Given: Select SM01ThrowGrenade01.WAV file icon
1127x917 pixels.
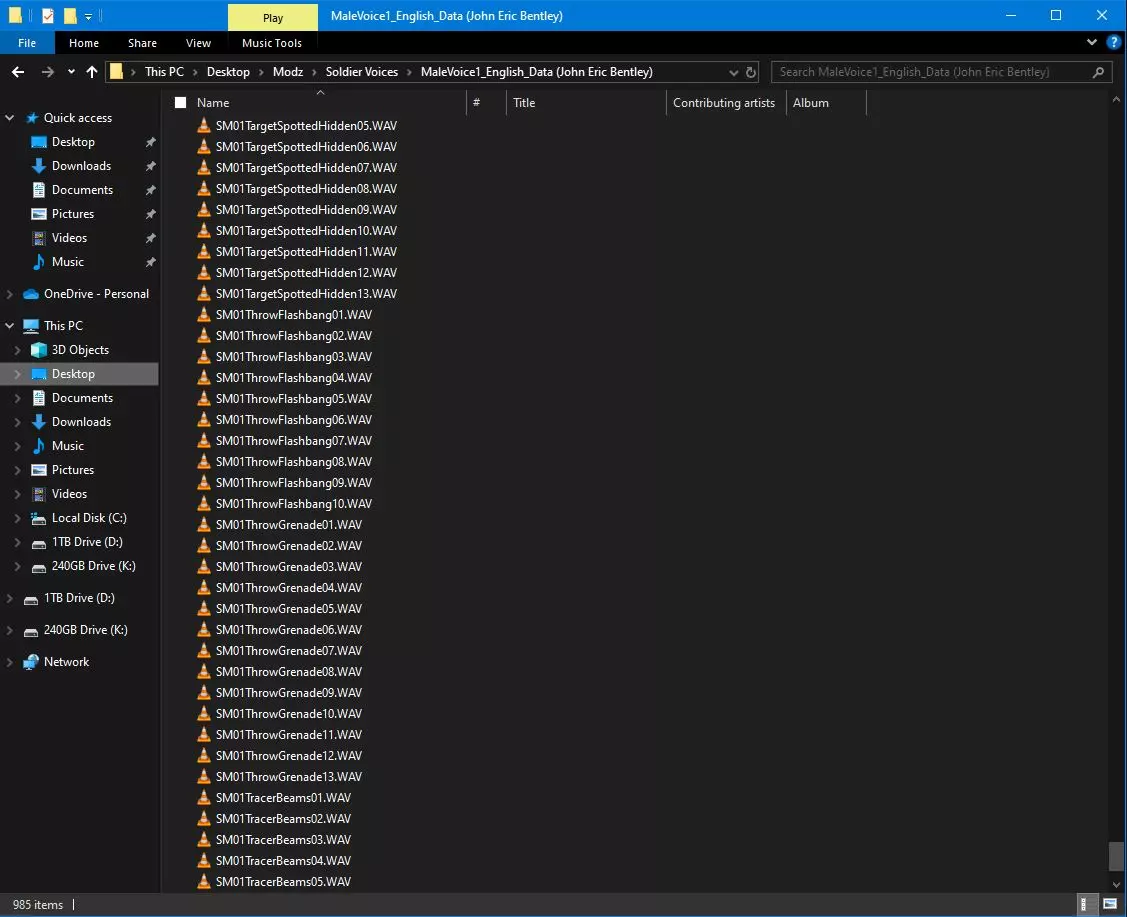Looking at the screenshot, I should point(204,524).
